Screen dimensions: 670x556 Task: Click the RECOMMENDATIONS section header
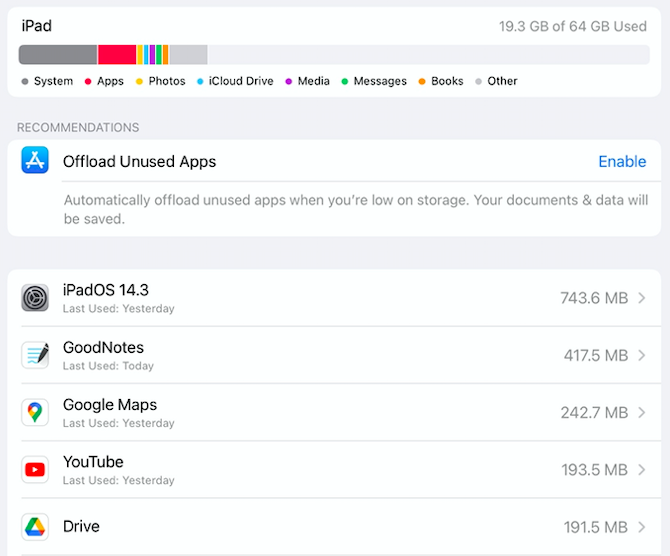tap(78, 127)
